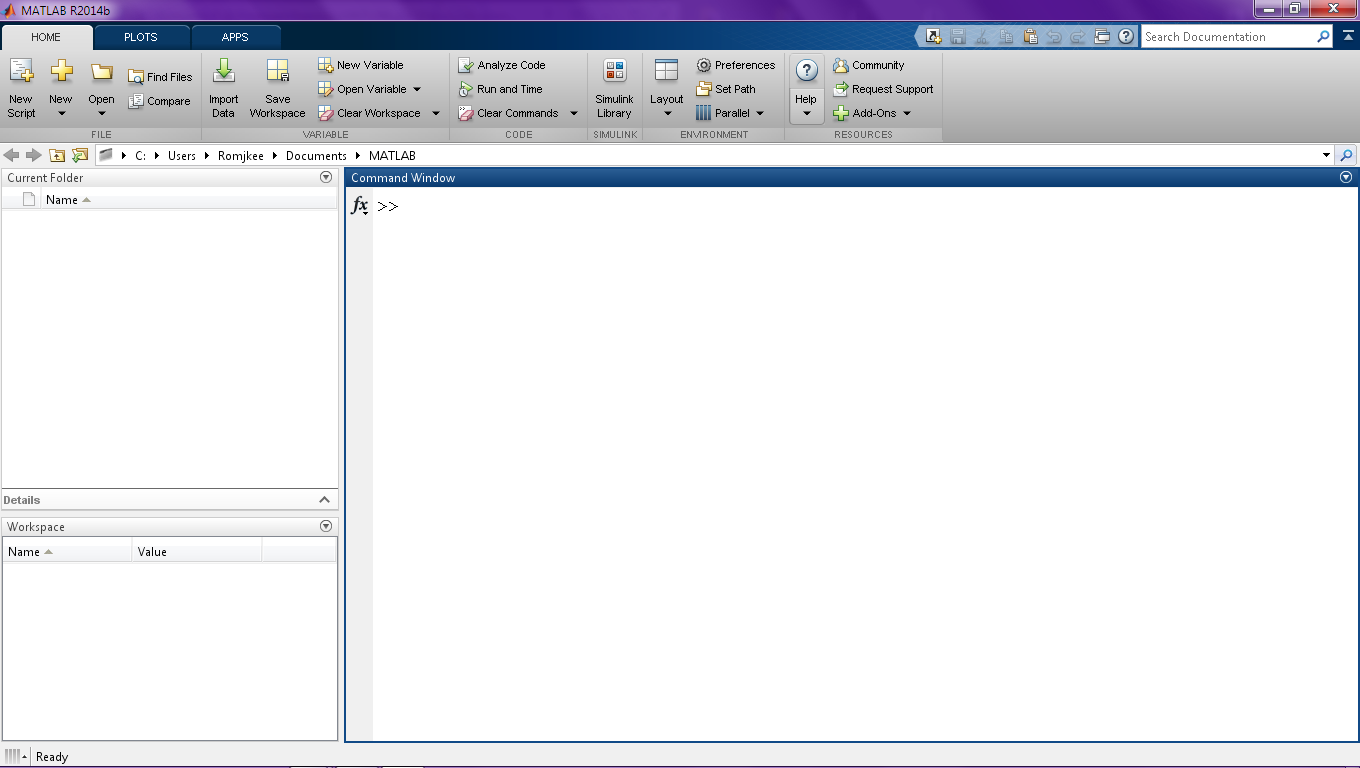
Task: Expand the Clear Workspace dropdown arrow
Action: tap(436, 113)
